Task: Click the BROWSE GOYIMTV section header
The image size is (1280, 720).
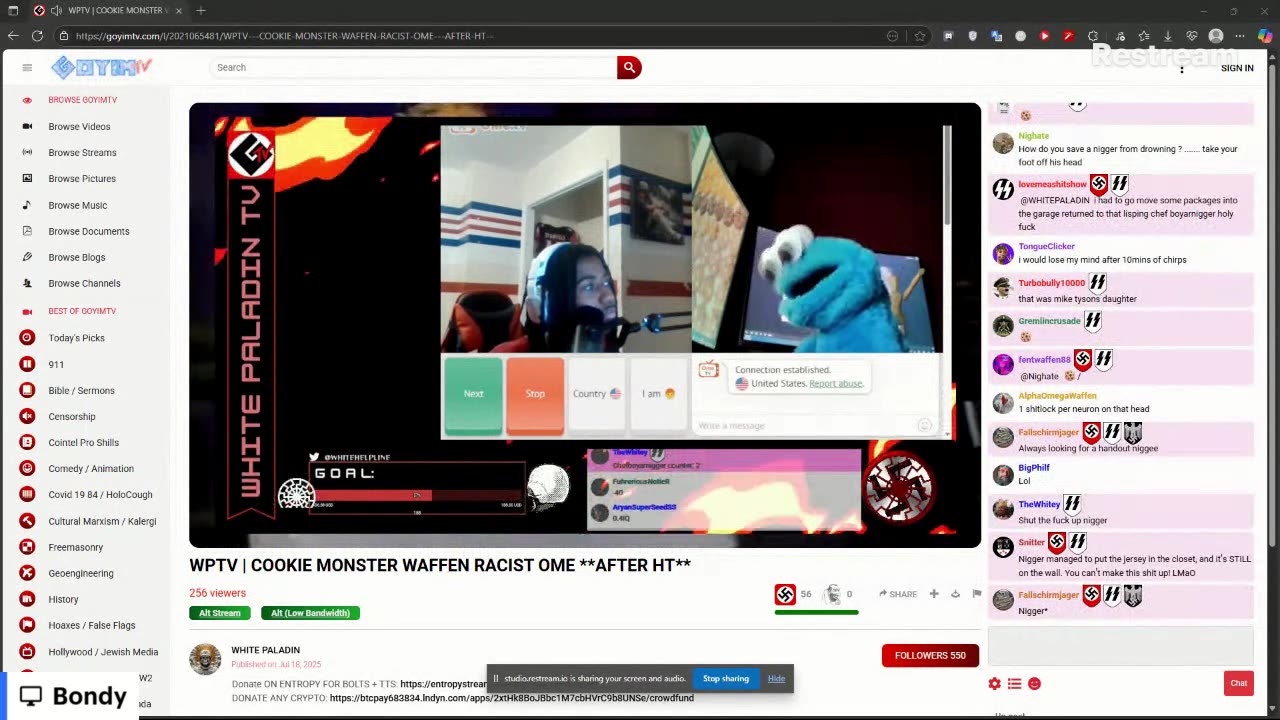Action: tap(82, 100)
